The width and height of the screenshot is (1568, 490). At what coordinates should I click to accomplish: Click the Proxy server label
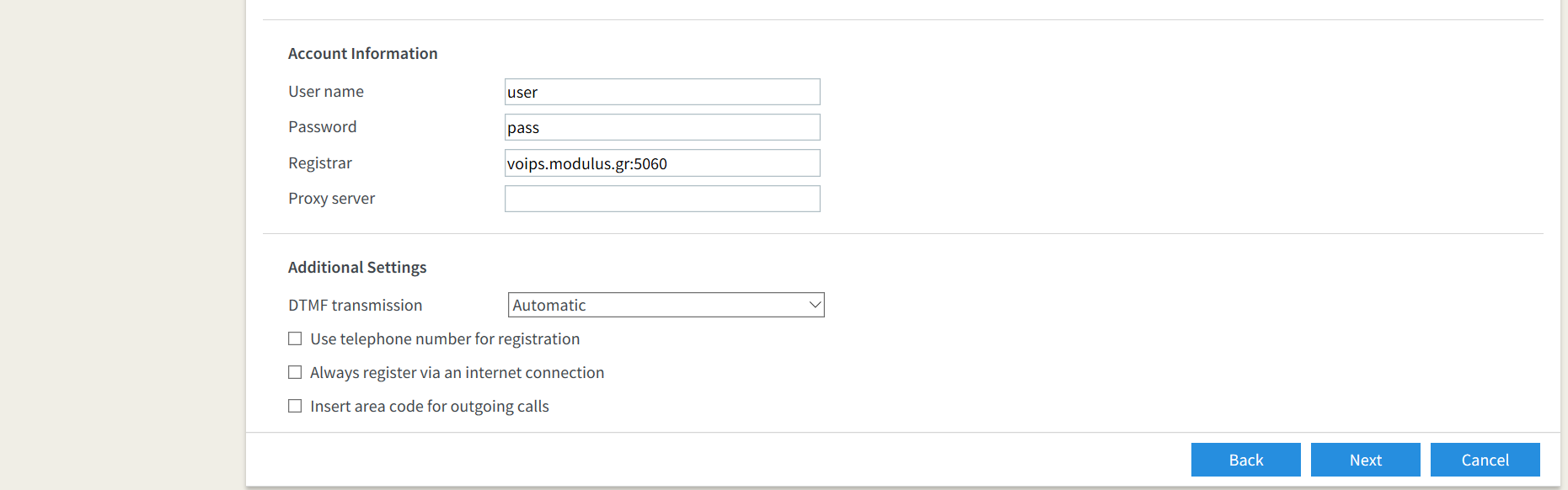(x=332, y=199)
